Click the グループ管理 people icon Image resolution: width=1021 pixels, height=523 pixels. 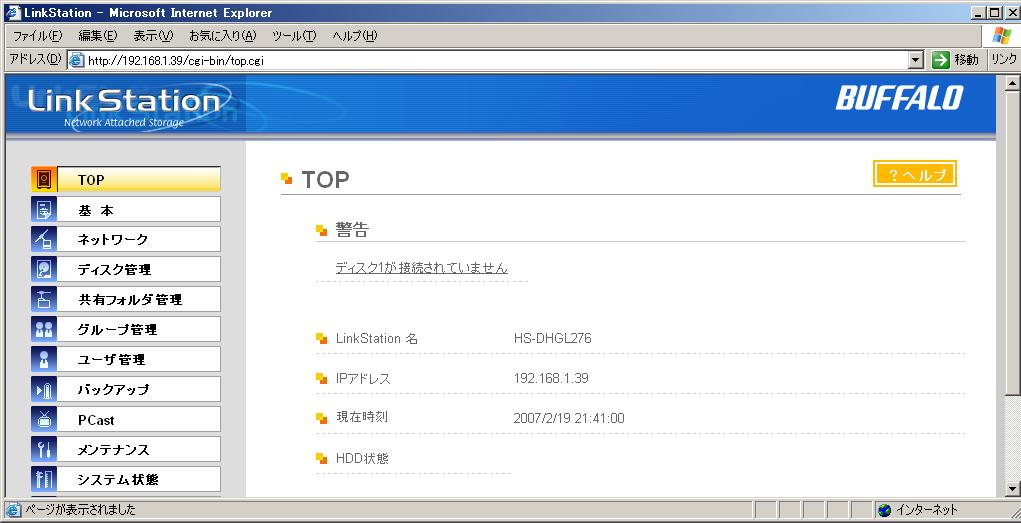click(x=44, y=330)
